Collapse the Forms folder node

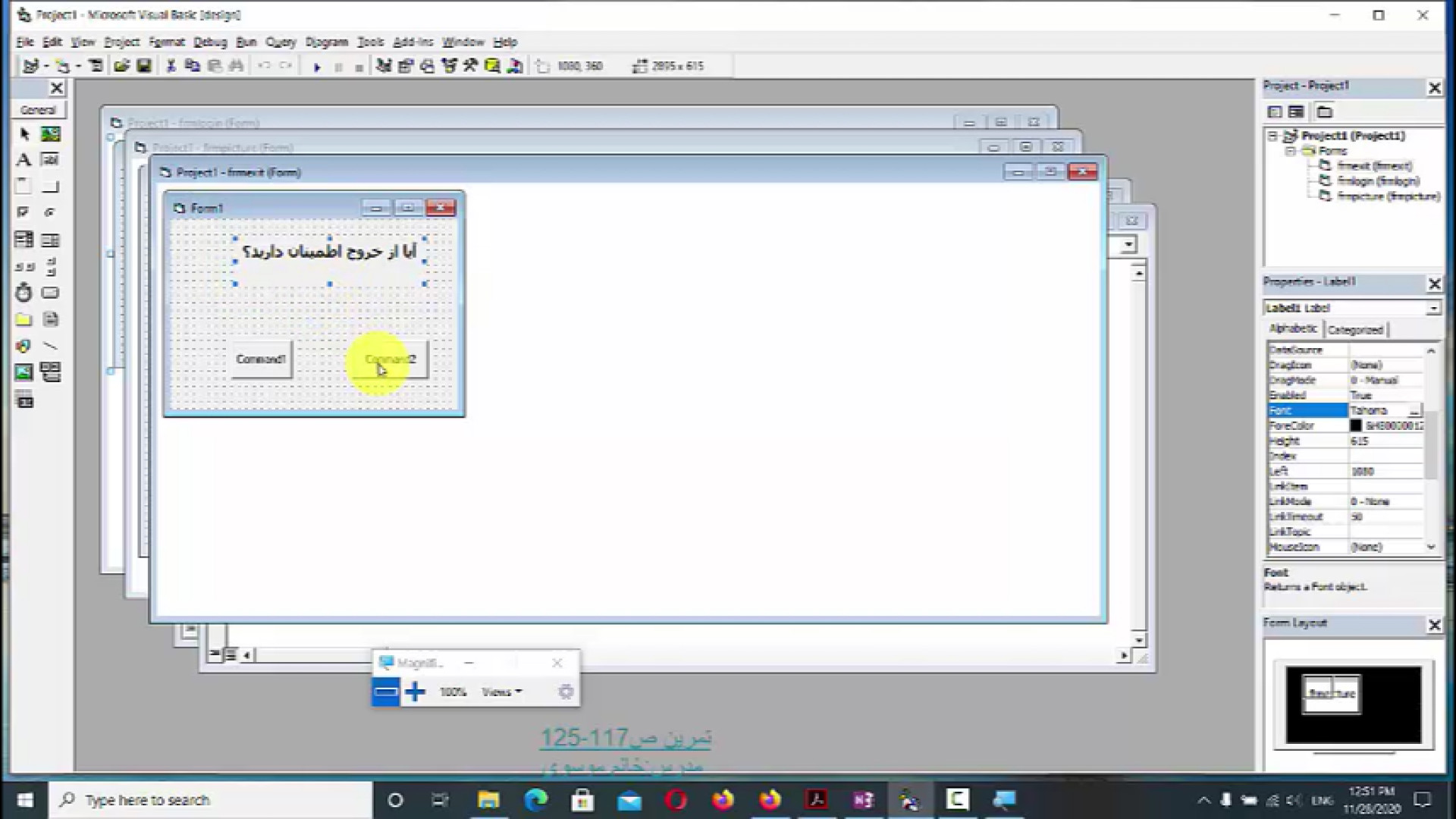pos(1290,151)
